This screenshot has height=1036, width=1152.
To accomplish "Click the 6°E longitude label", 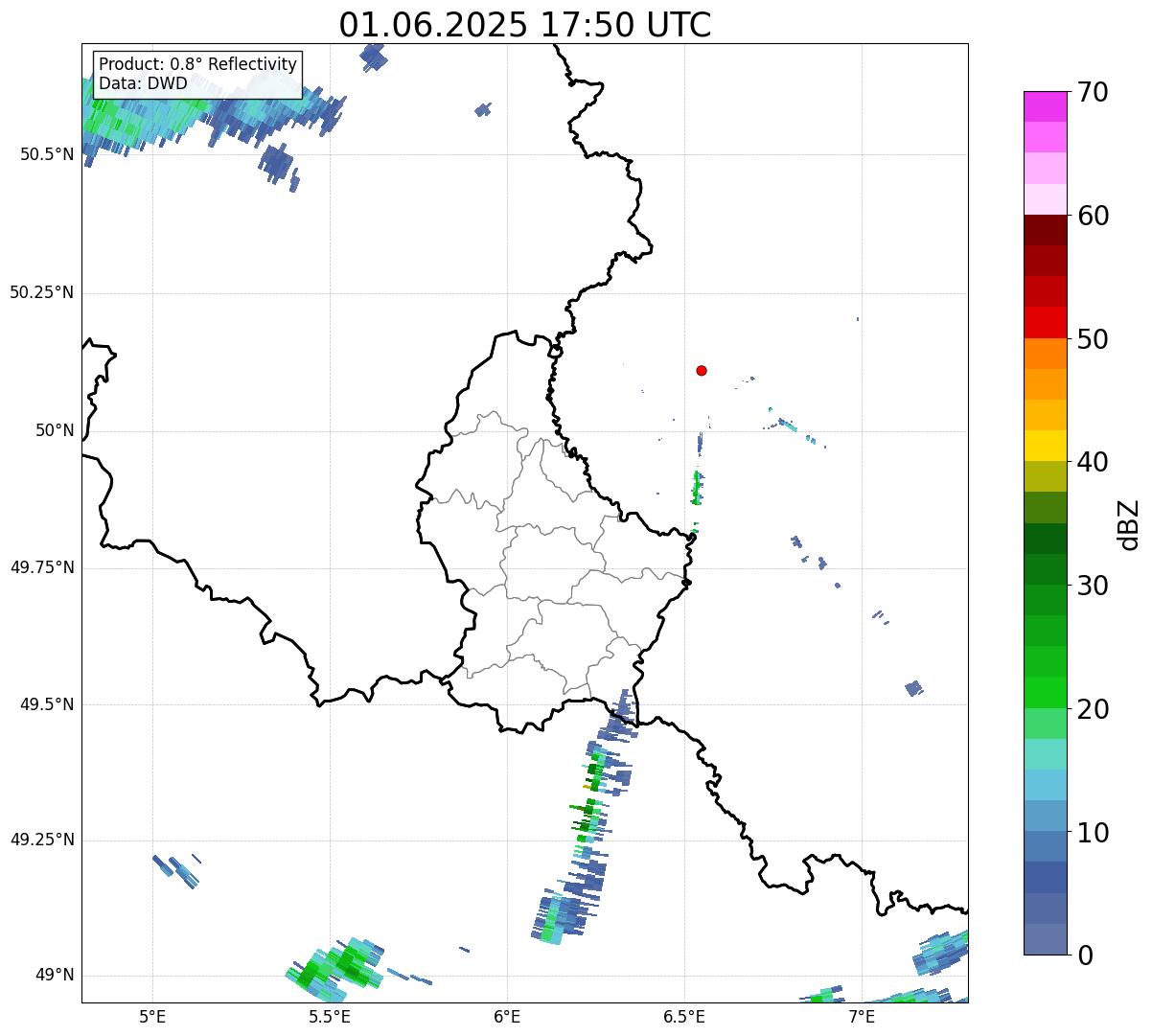I will [507, 1016].
